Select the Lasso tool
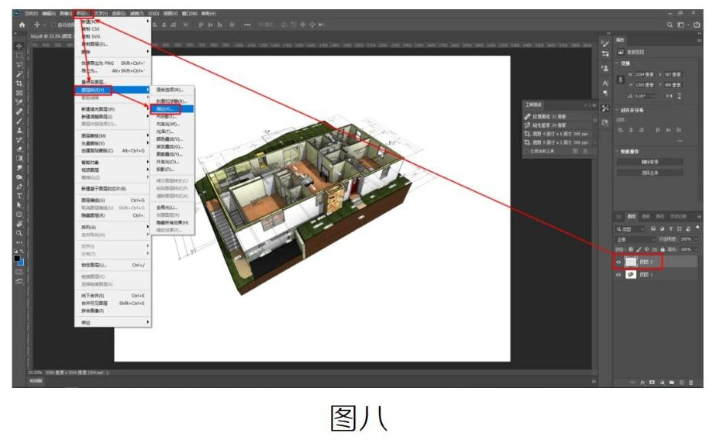The width and height of the screenshot is (713, 446). pos(19,65)
